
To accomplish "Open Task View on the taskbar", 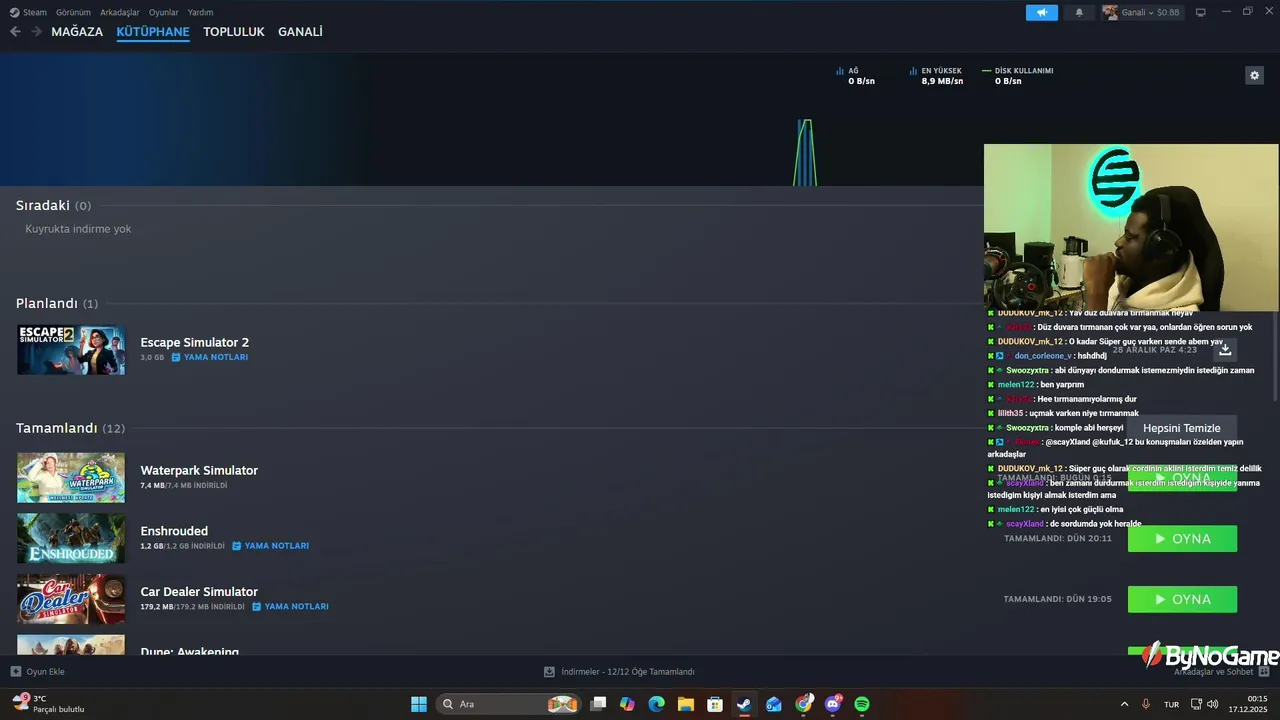I will 598,704.
